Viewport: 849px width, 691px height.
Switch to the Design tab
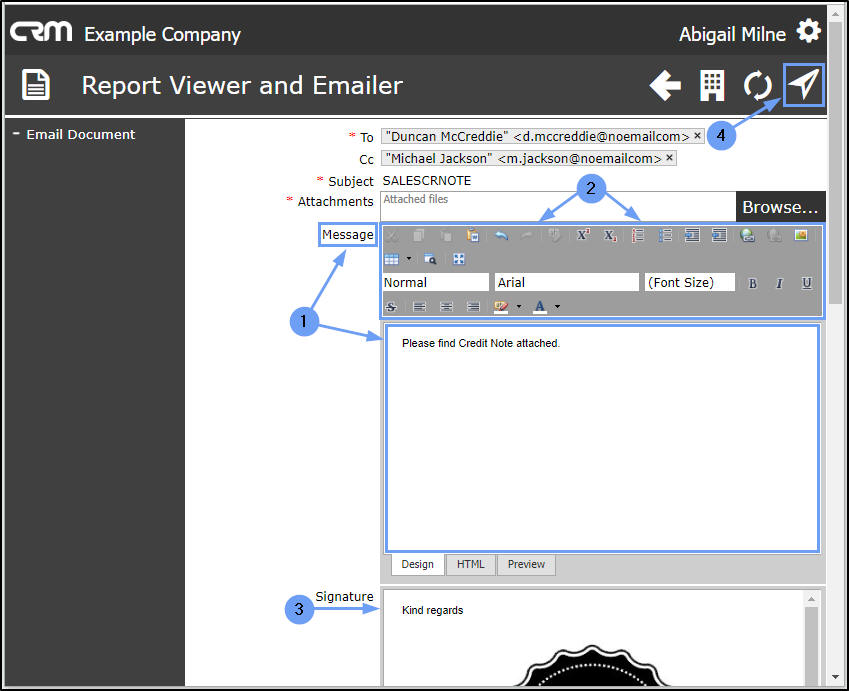[x=417, y=564]
